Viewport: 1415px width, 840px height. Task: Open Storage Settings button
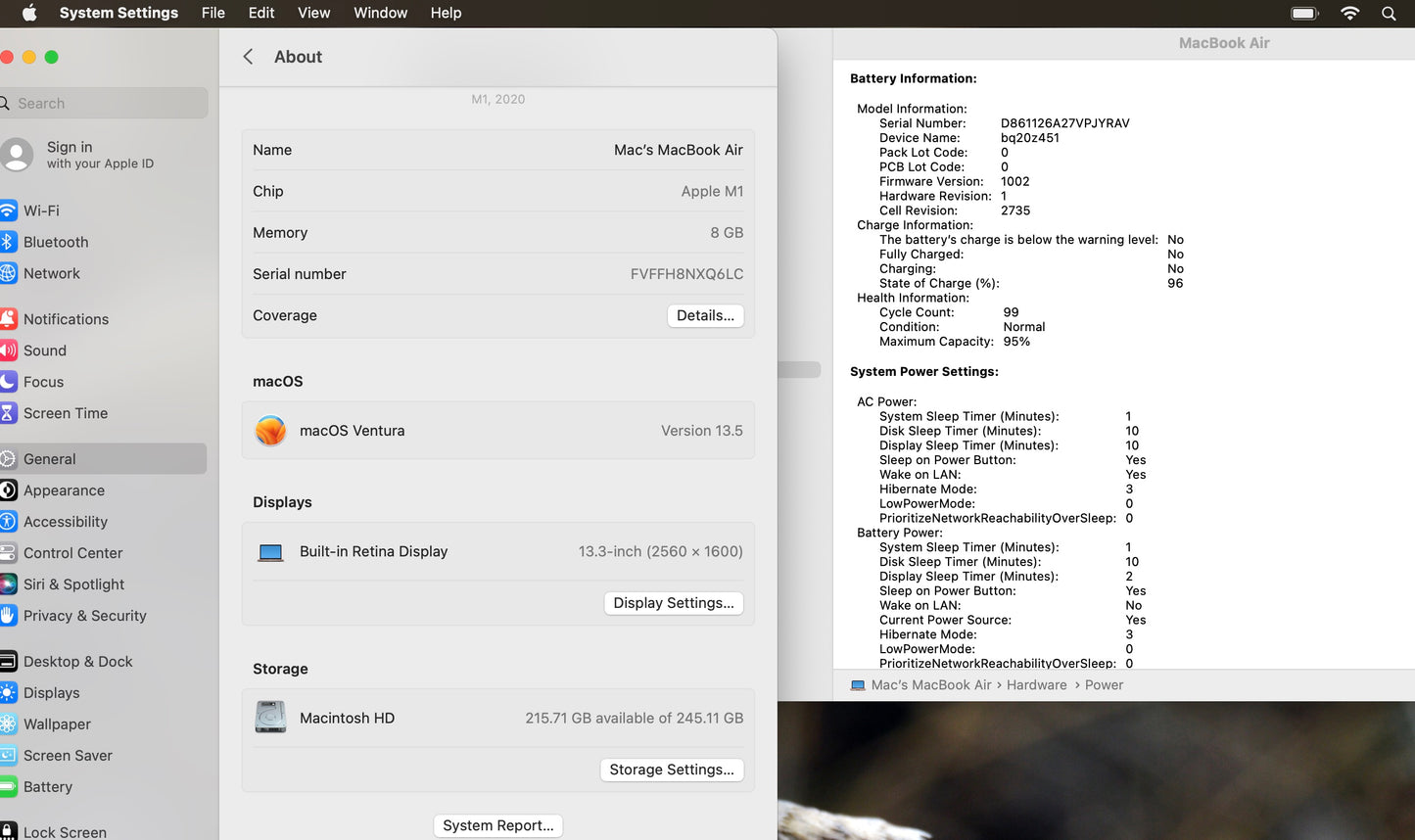[x=672, y=770]
